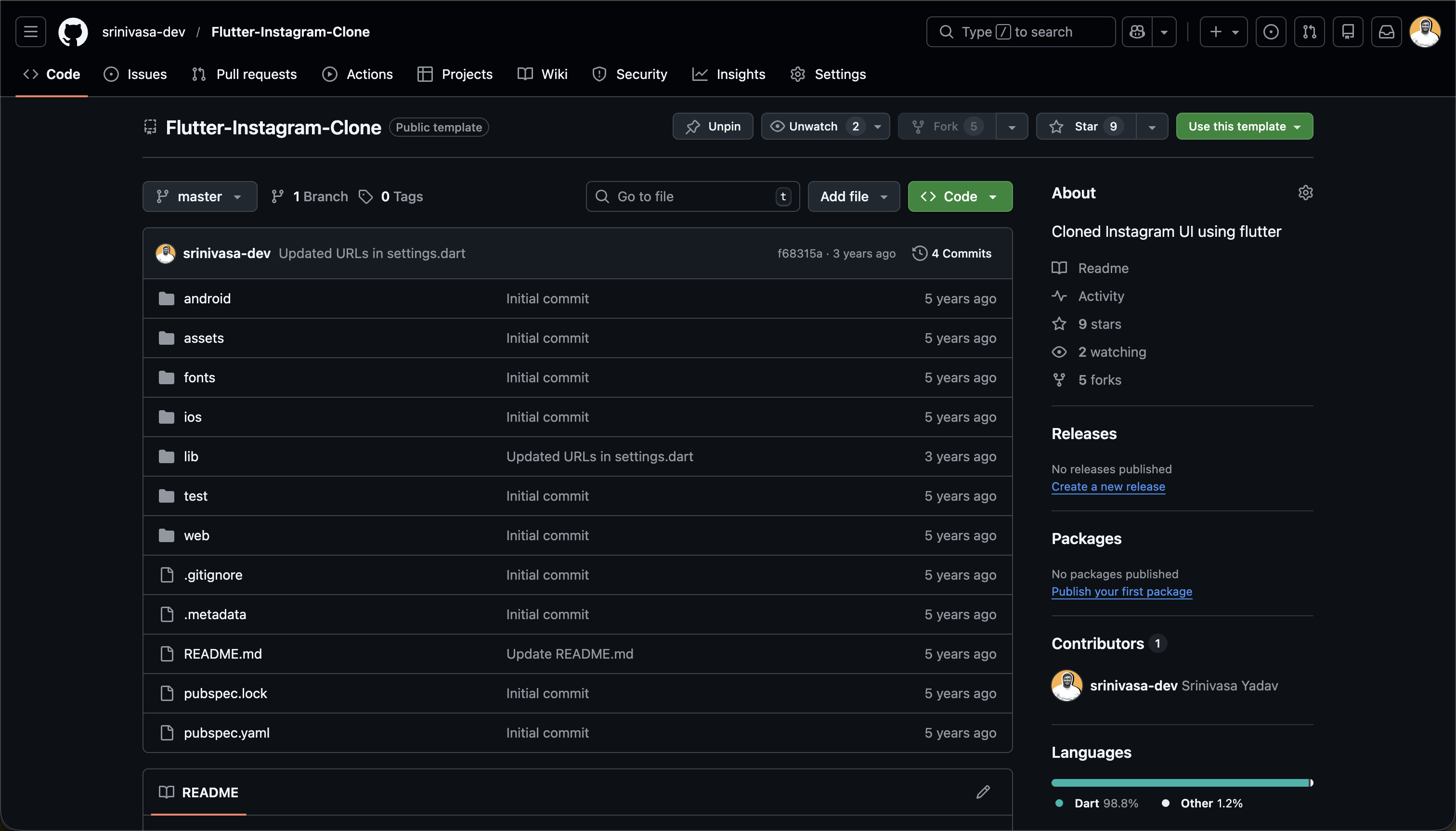The height and width of the screenshot is (831, 1456).
Task: Click the About settings gear icon
Action: tap(1305, 193)
